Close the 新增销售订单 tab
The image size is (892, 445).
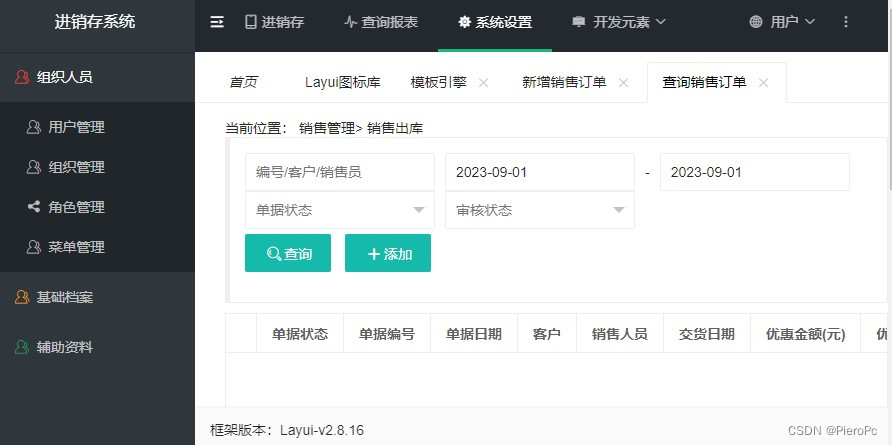(x=623, y=83)
